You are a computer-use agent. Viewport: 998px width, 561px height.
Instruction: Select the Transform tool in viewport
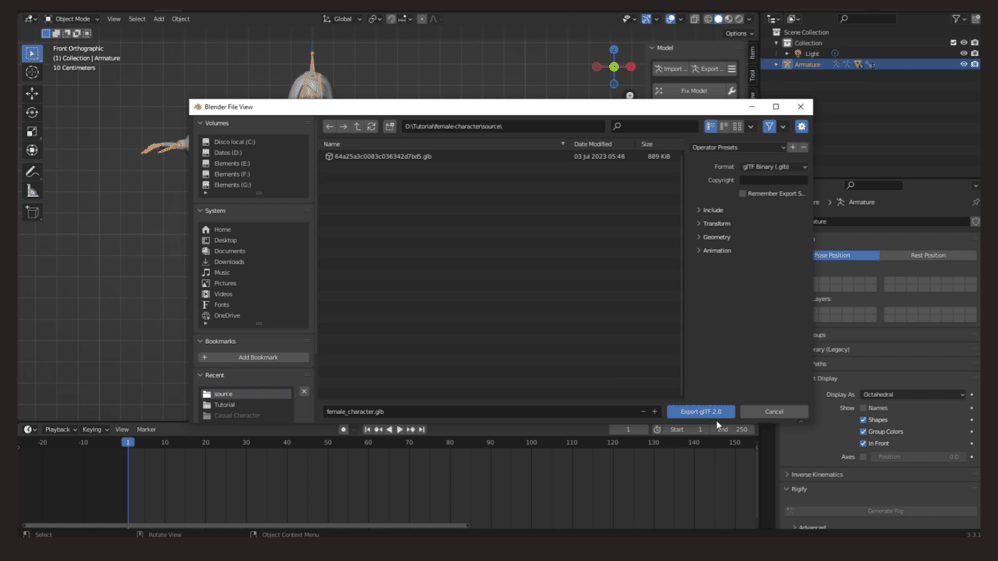click(32, 150)
